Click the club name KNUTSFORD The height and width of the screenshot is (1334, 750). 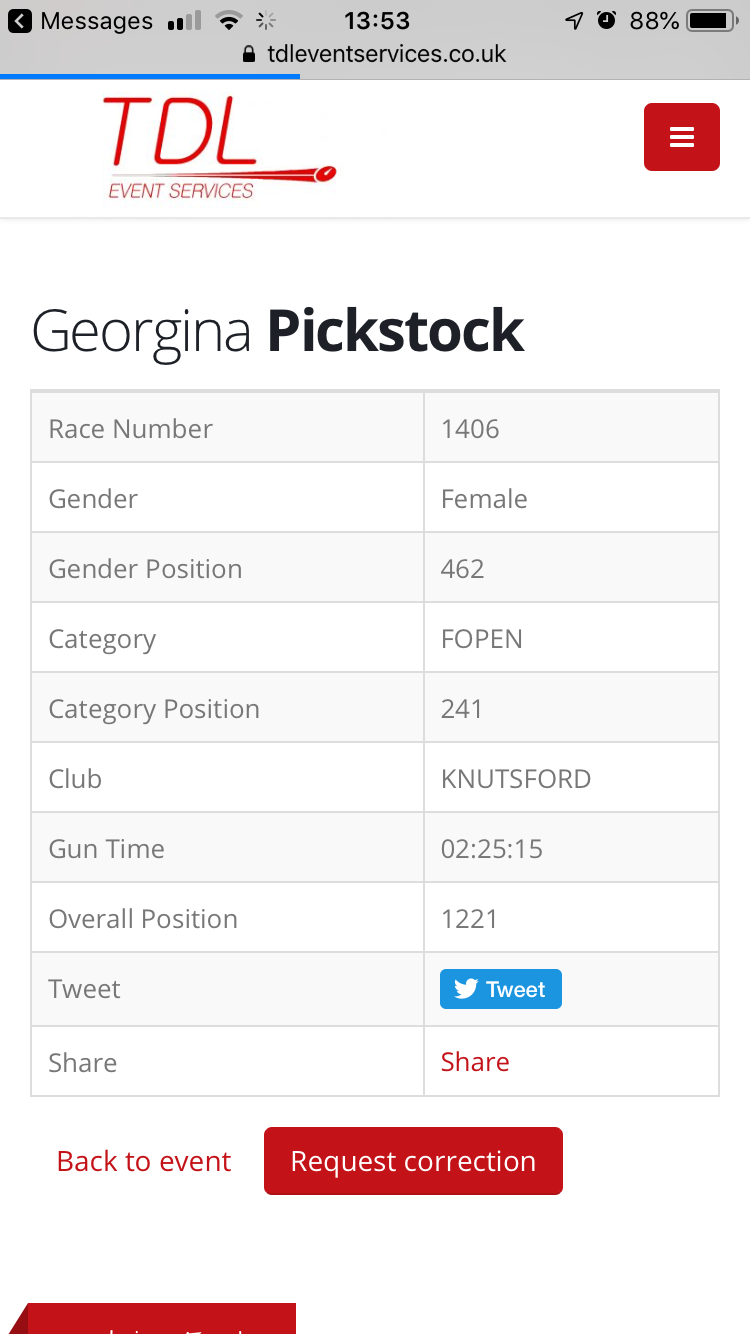[x=515, y=779]
